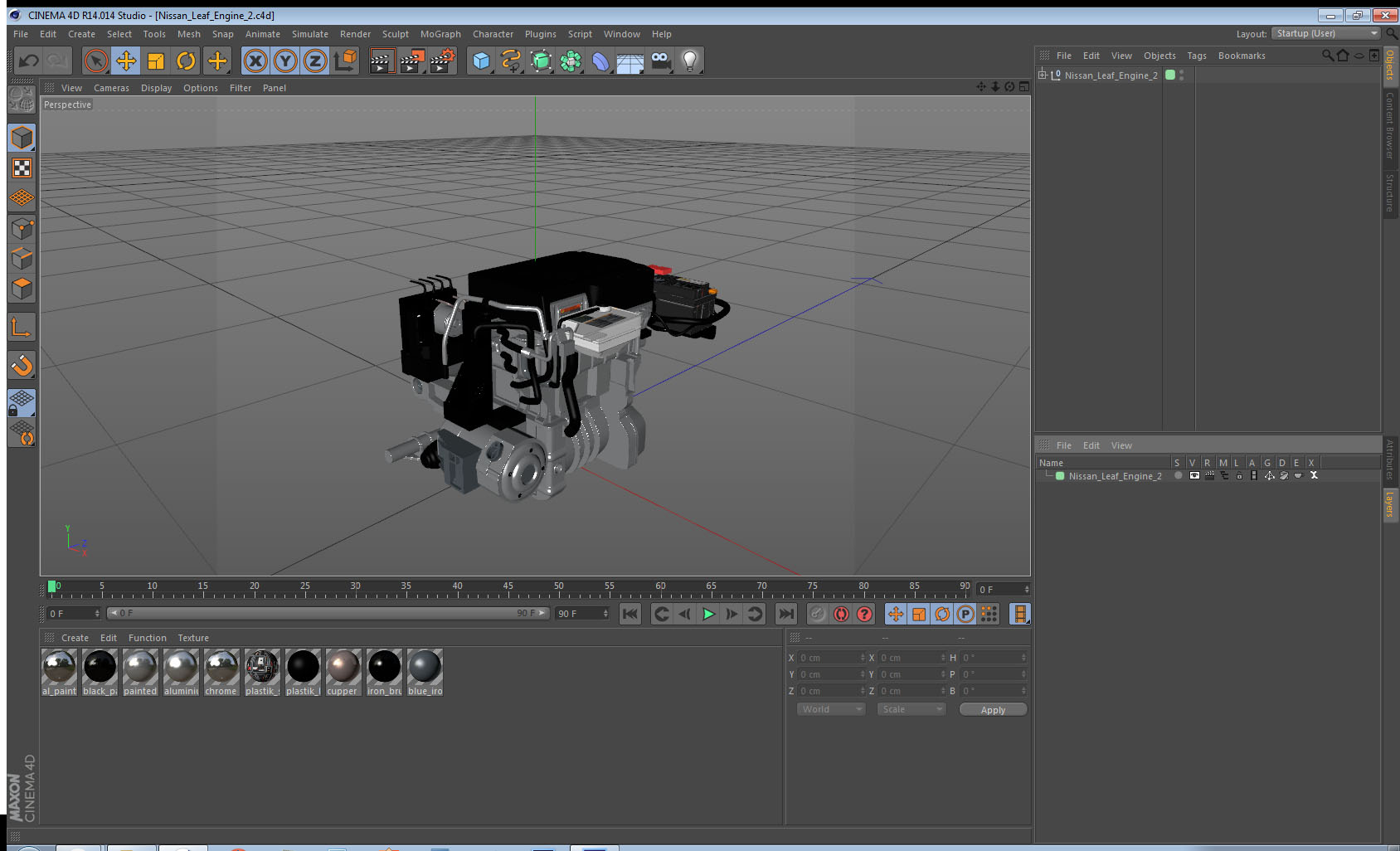Viewport: 1400px width, 851px height.
Task: Toggle autokeying red button
Action: click(841, 614)
